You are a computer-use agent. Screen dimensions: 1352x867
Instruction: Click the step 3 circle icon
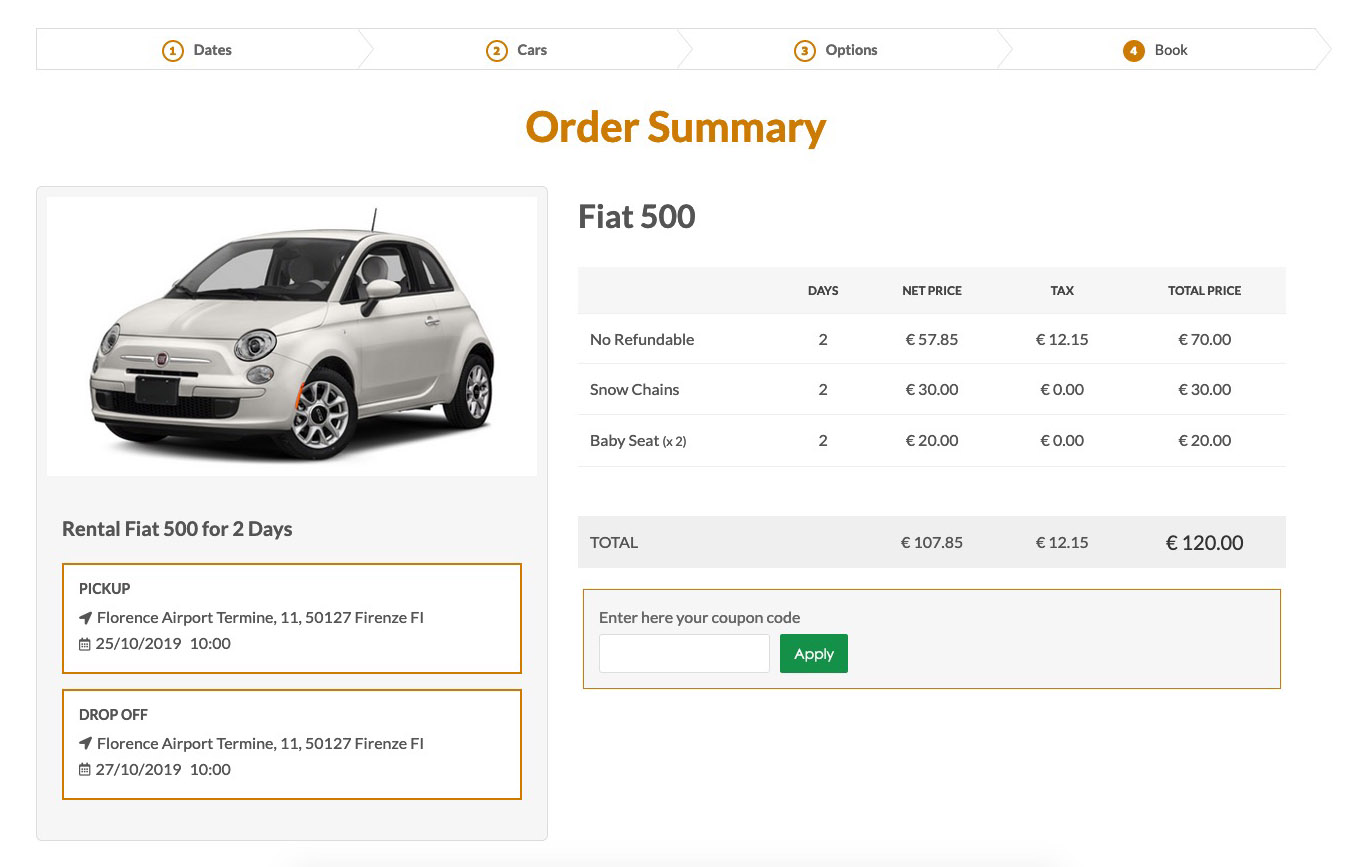point(805,51)
